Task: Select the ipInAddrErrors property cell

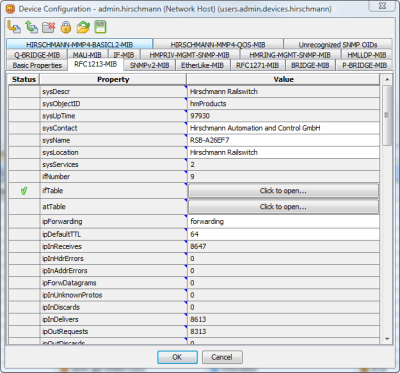Action: coord(113,271)
